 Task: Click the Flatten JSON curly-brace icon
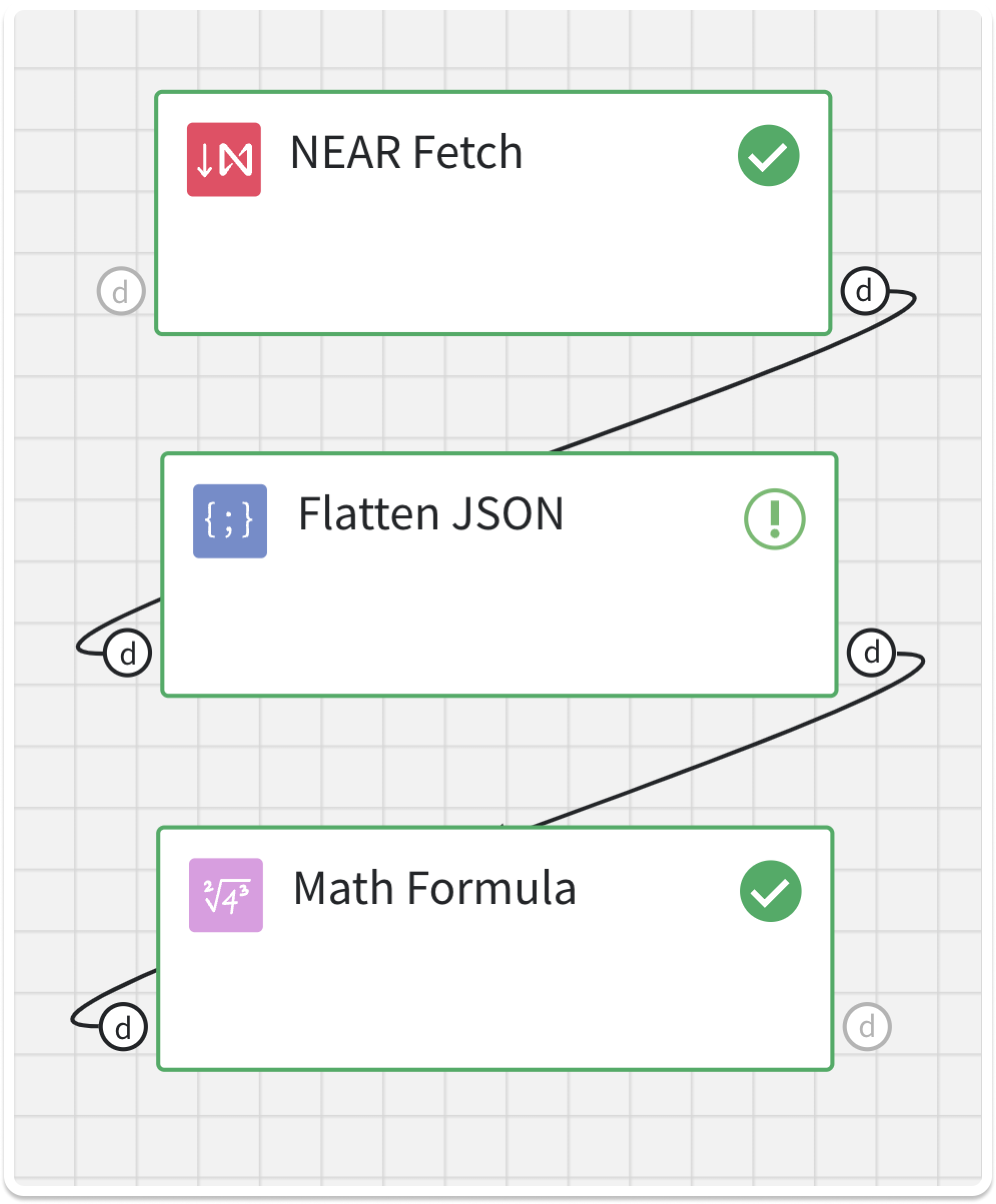click(x=231, y=520)
